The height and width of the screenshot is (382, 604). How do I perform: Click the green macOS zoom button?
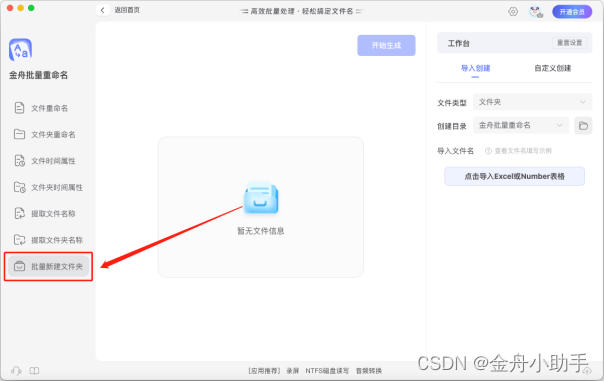31,8
